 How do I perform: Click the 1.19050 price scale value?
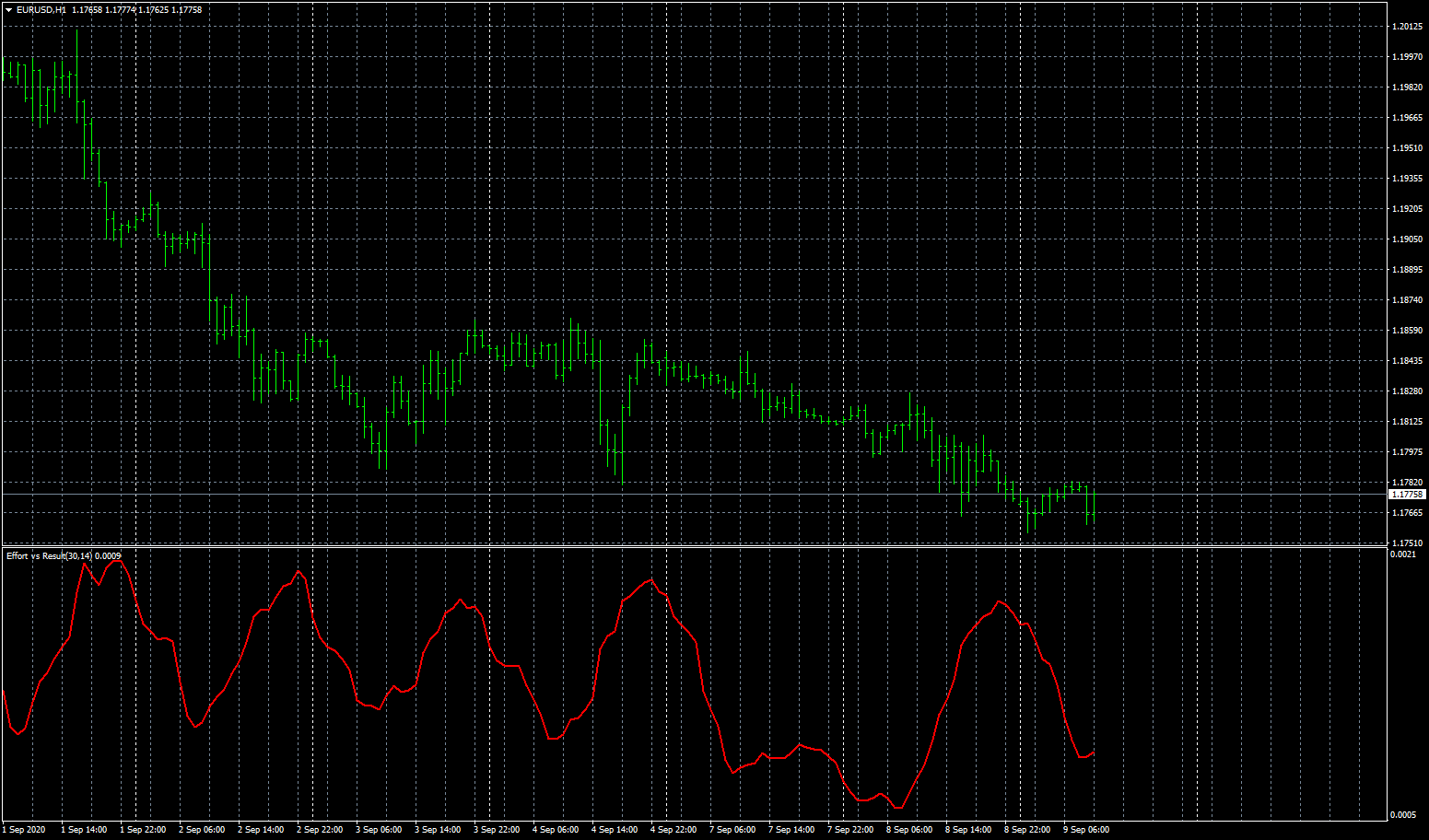[x=1407, y=239]
